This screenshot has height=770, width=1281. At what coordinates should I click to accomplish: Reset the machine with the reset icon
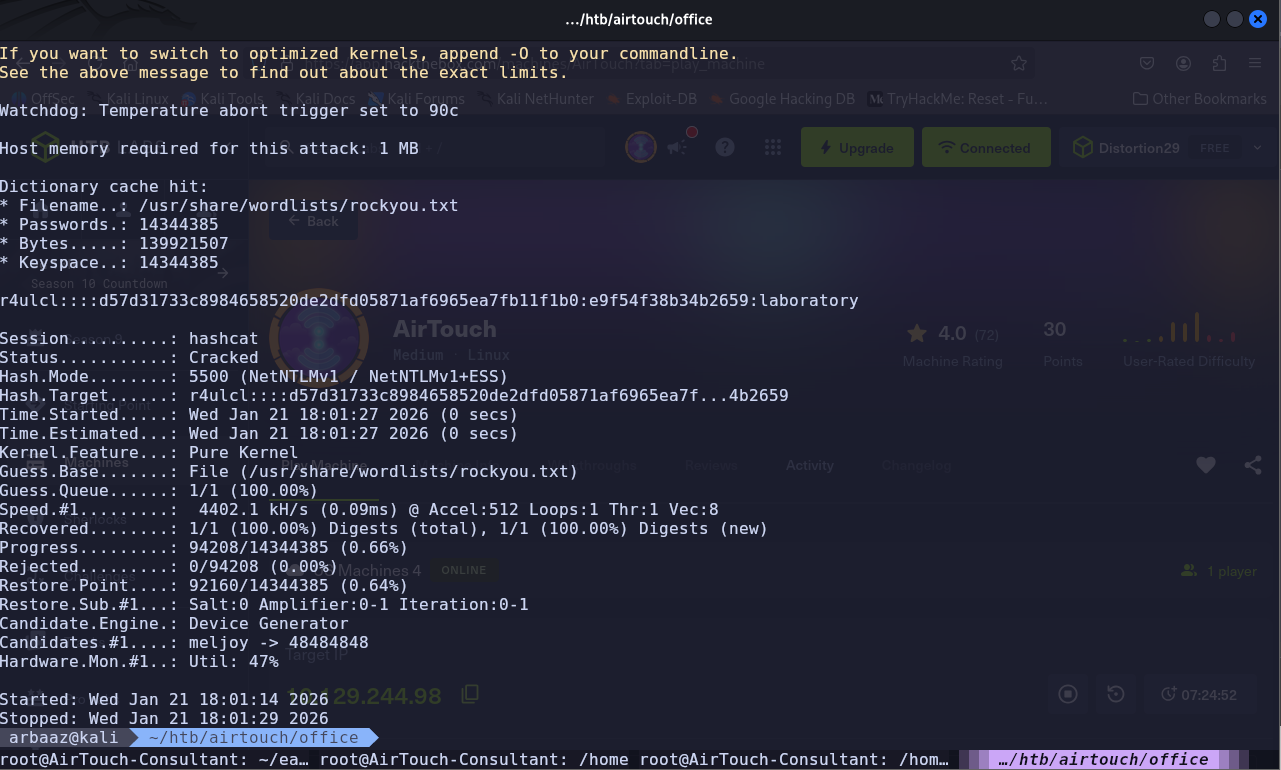[1116, 694]
